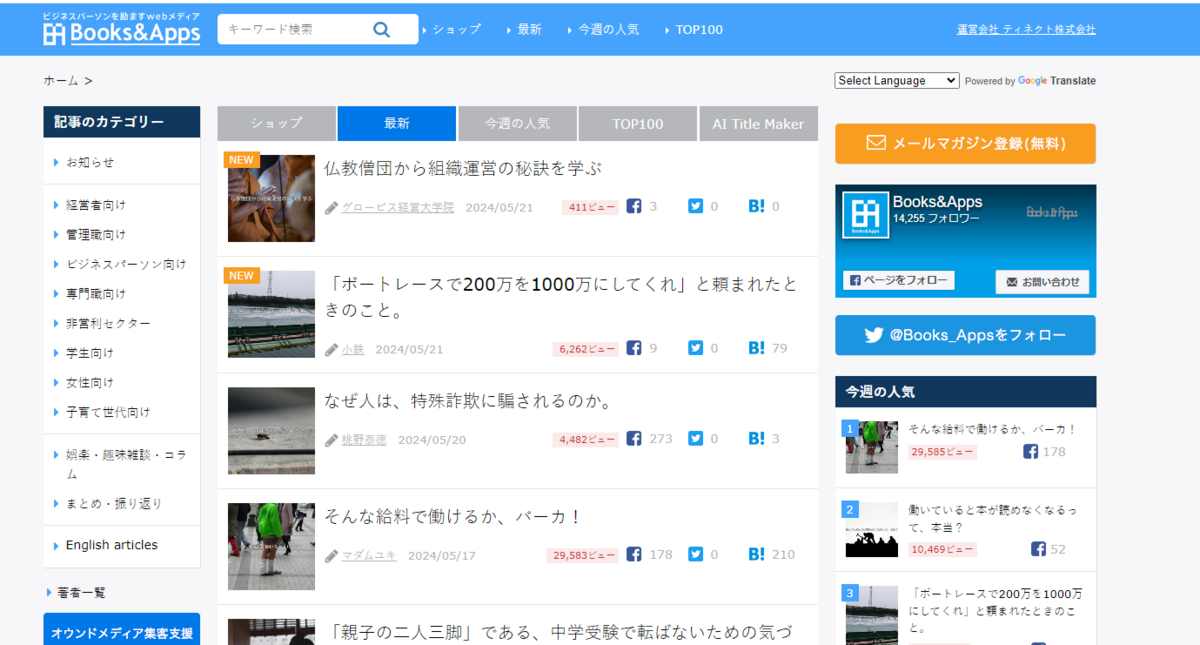
Task: Click the rank 2 thumbnail in the 今週の人気 sidebar
Action: pos(871,531)
